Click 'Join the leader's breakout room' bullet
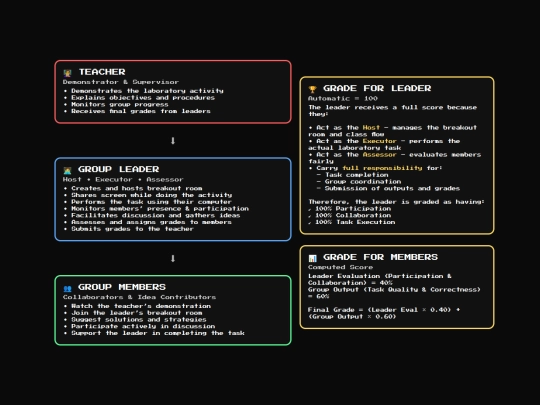 coord(133,313)
